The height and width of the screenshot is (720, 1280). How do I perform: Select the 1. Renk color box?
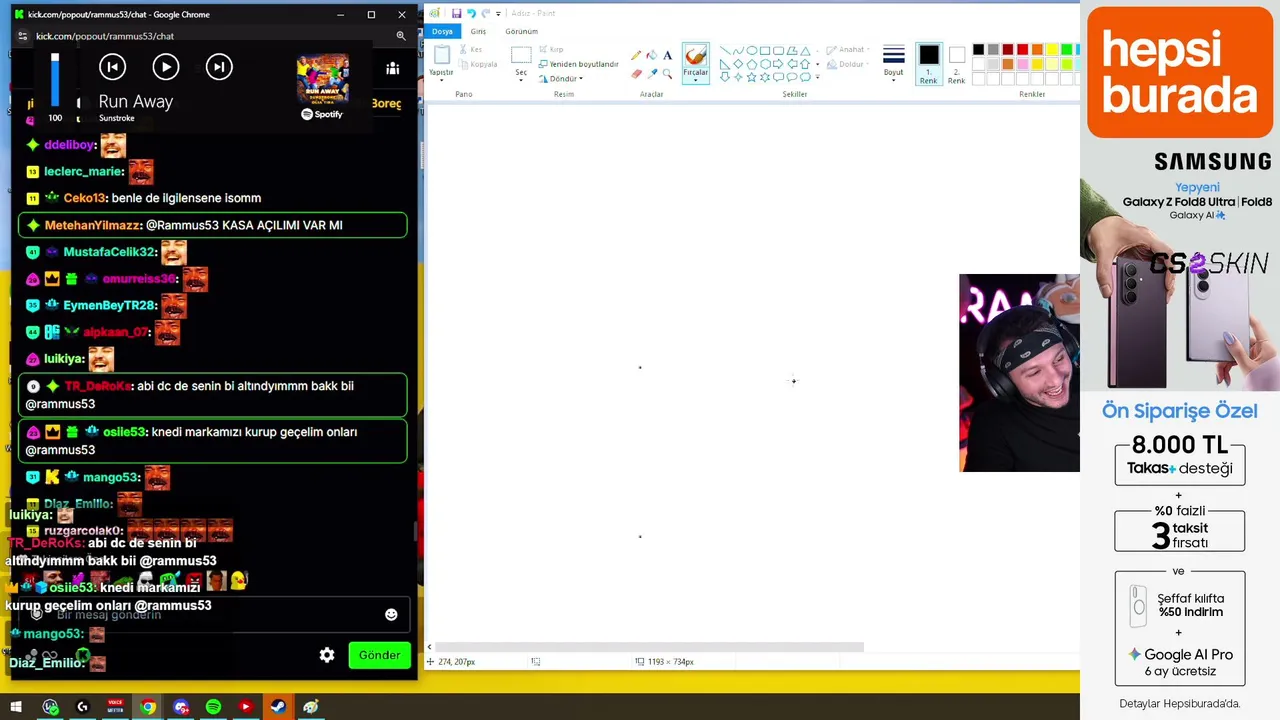pos(929,64)
